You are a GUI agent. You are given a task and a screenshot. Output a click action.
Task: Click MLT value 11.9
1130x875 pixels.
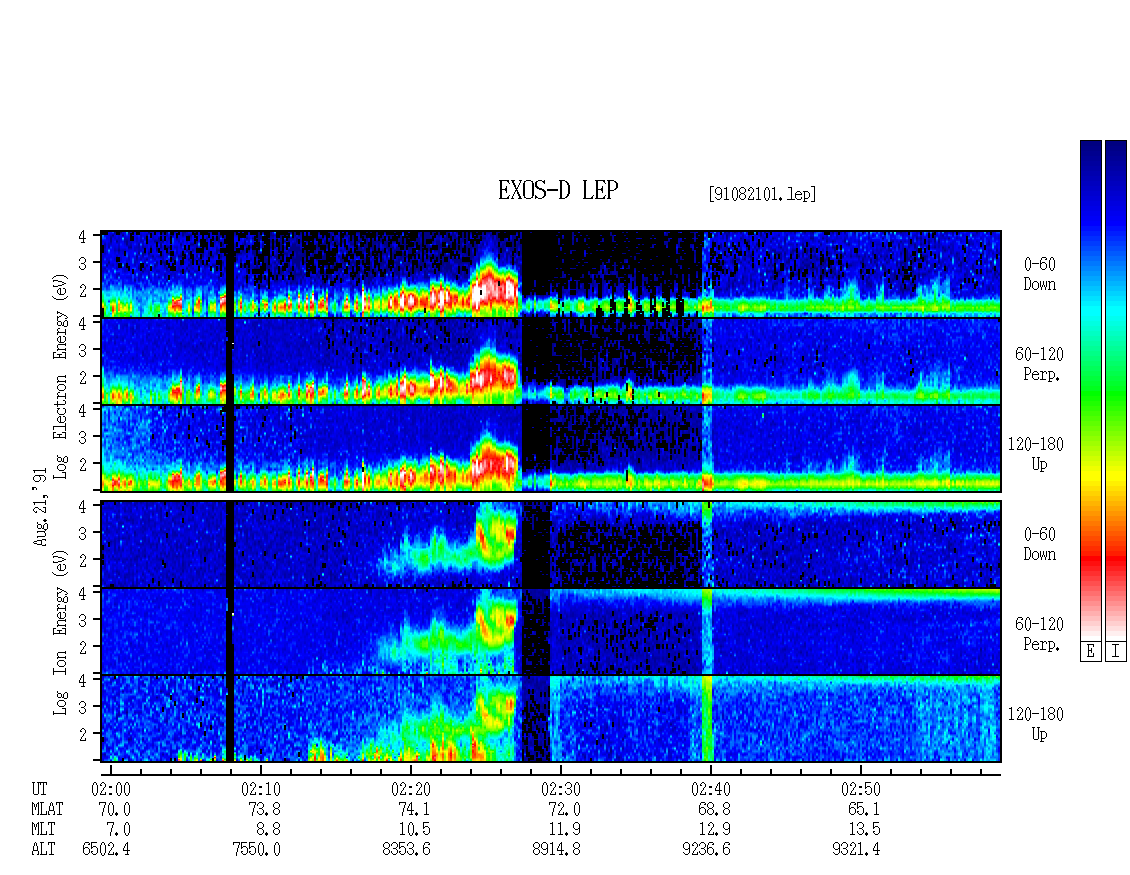tap(564, 830)
